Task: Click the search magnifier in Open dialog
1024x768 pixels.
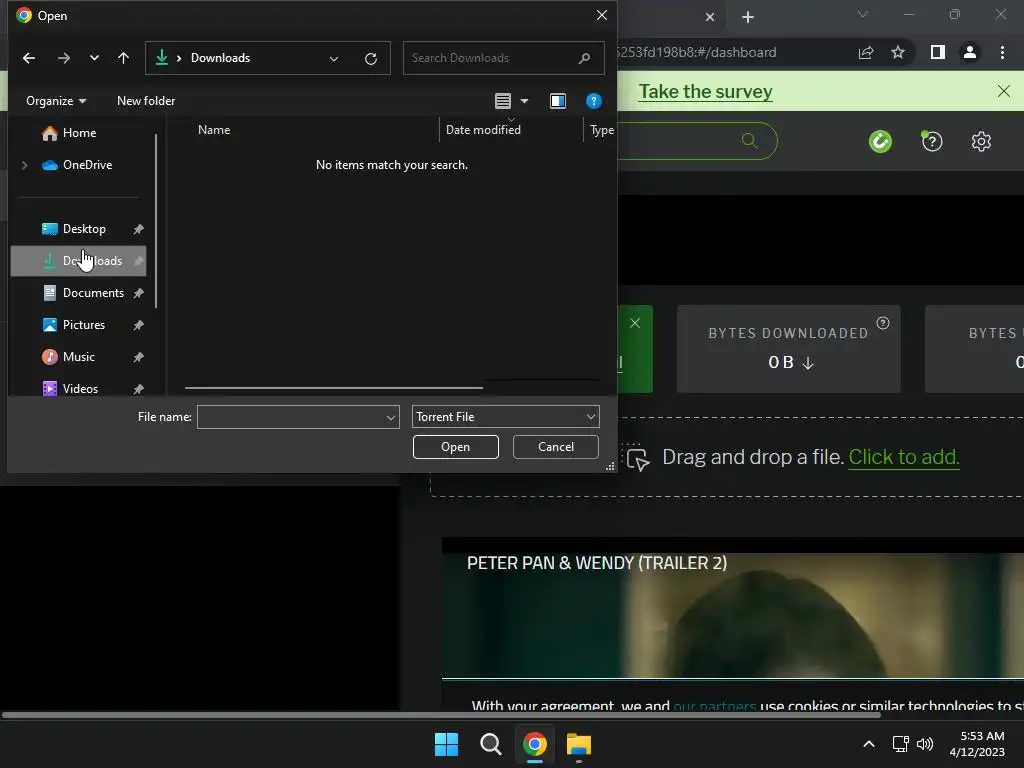Action: (584, 58)
